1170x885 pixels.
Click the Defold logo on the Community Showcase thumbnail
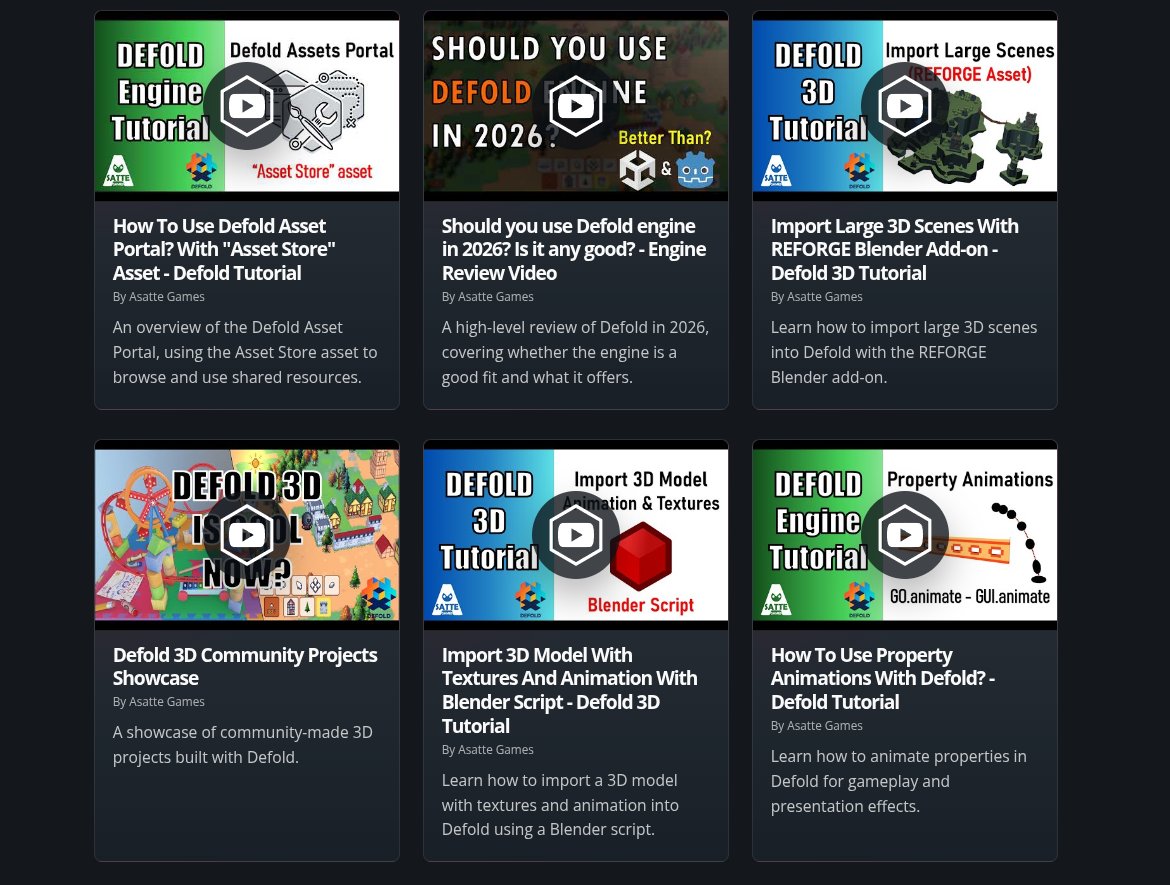click(x=378, y=598)
